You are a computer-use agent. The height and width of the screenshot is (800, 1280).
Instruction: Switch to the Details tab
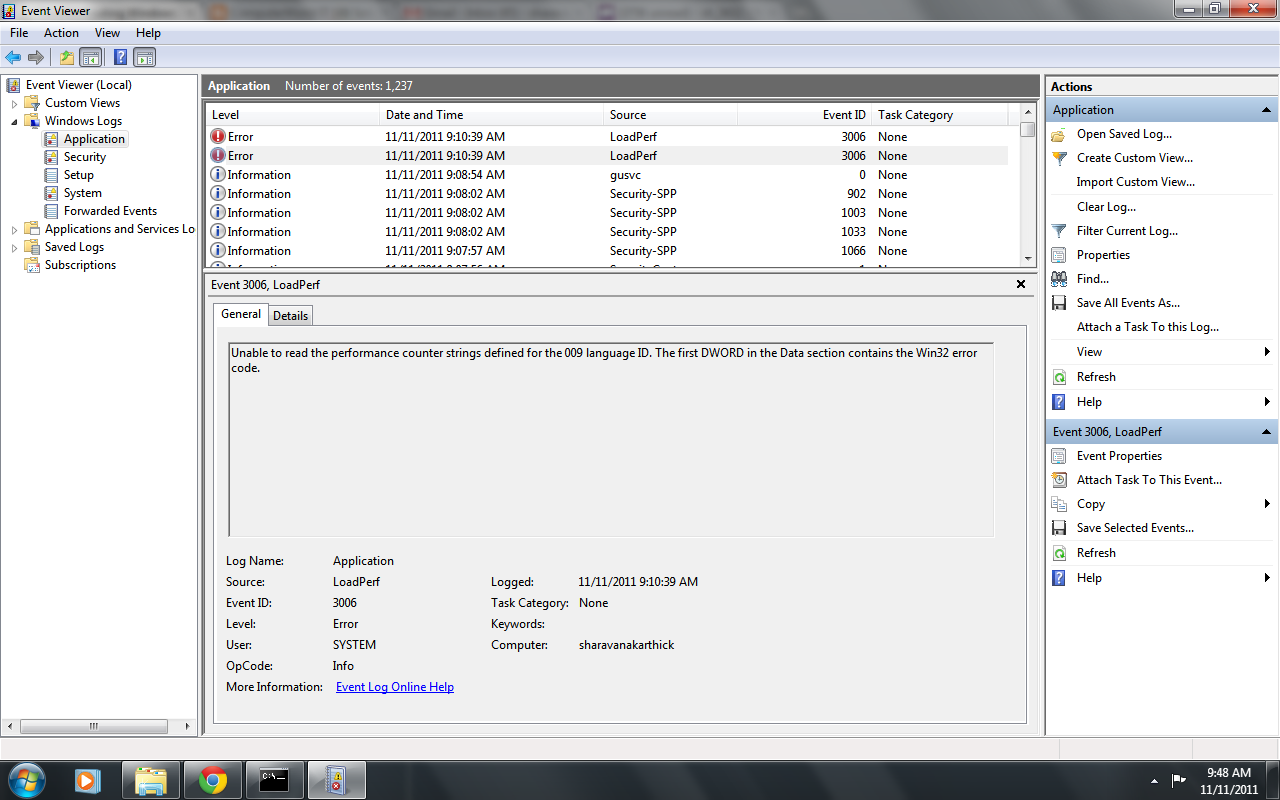tap(290, 315)
